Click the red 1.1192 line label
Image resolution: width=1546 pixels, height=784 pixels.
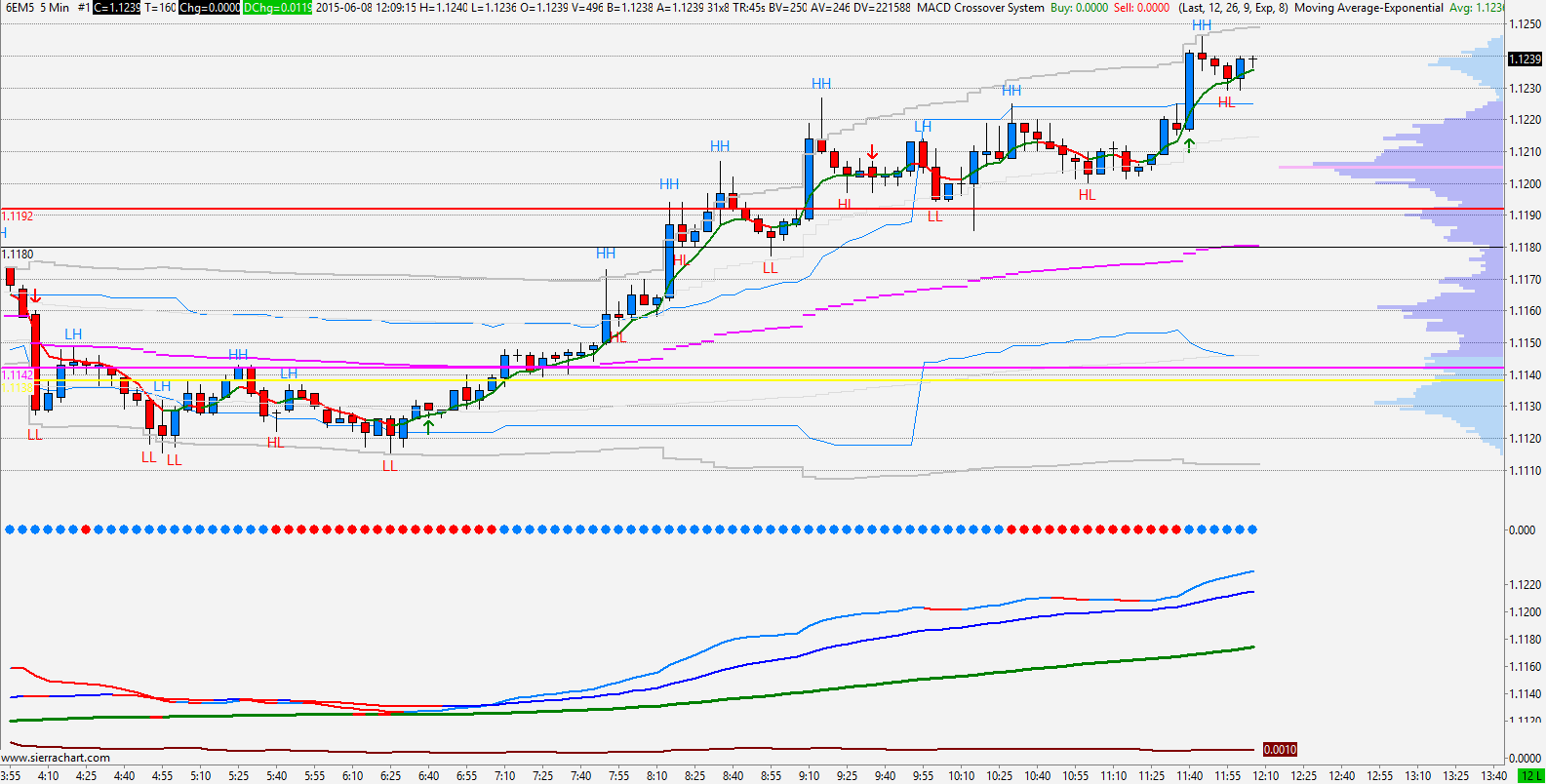[18, 216]
